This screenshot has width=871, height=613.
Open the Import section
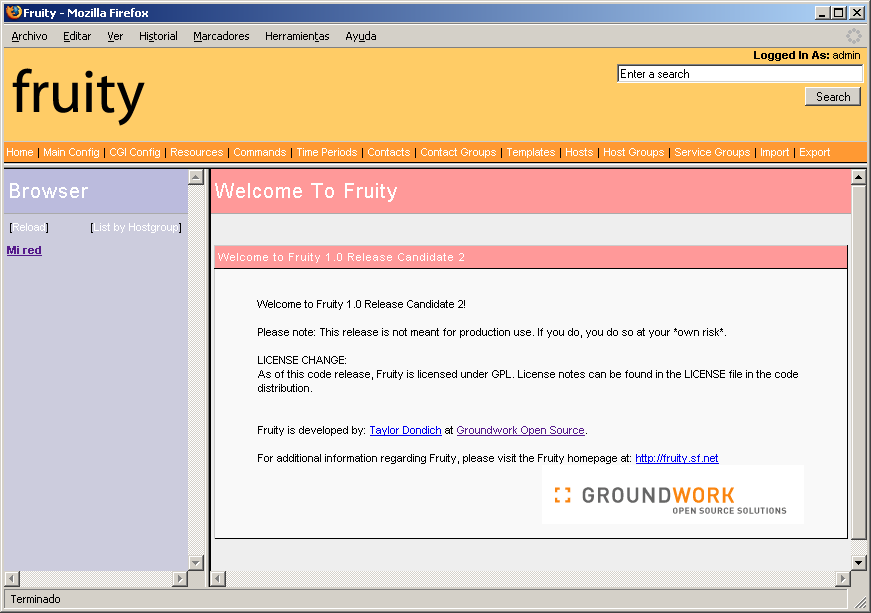(x=774, y=152)
